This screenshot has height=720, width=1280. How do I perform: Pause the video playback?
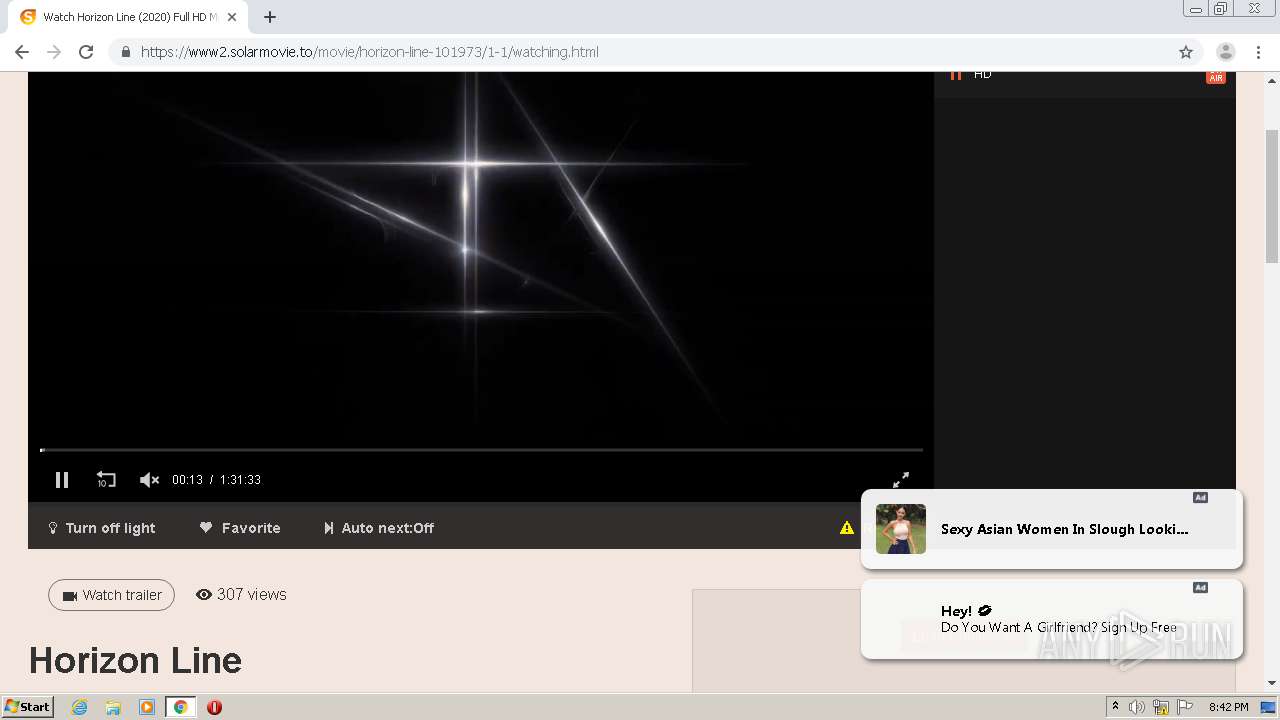pyautogui.click(x=62, y=480)
